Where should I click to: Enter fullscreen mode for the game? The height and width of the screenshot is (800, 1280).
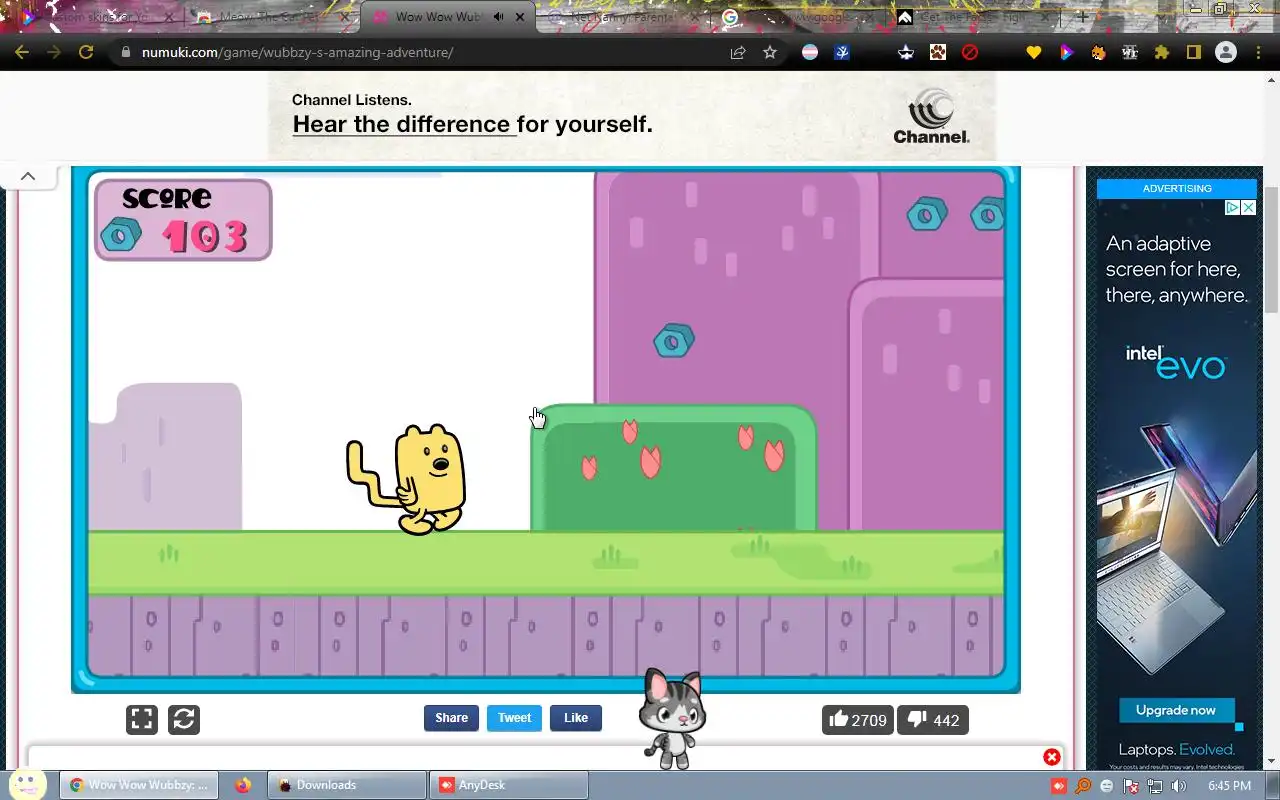142,719
